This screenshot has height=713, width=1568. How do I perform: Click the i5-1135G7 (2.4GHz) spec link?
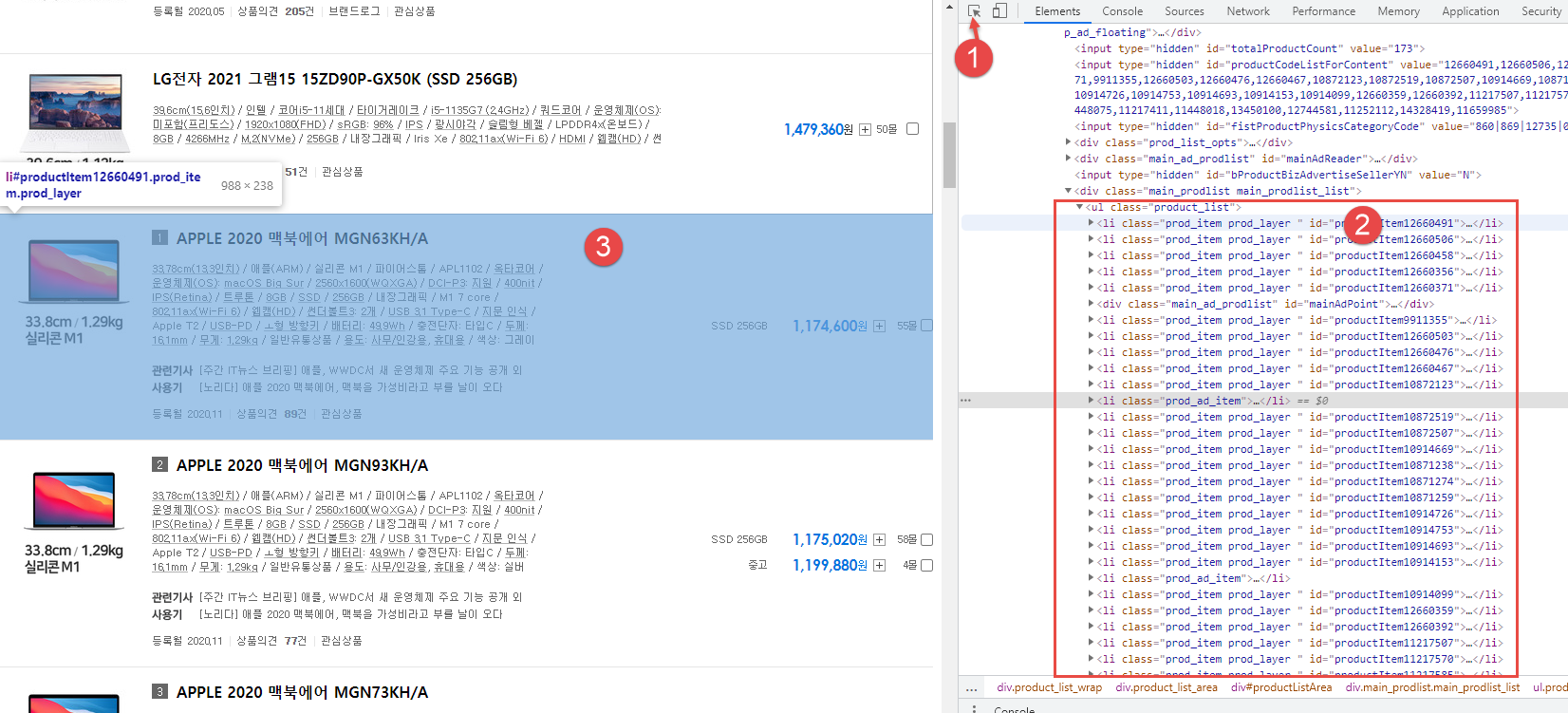[x=478, y=111]
